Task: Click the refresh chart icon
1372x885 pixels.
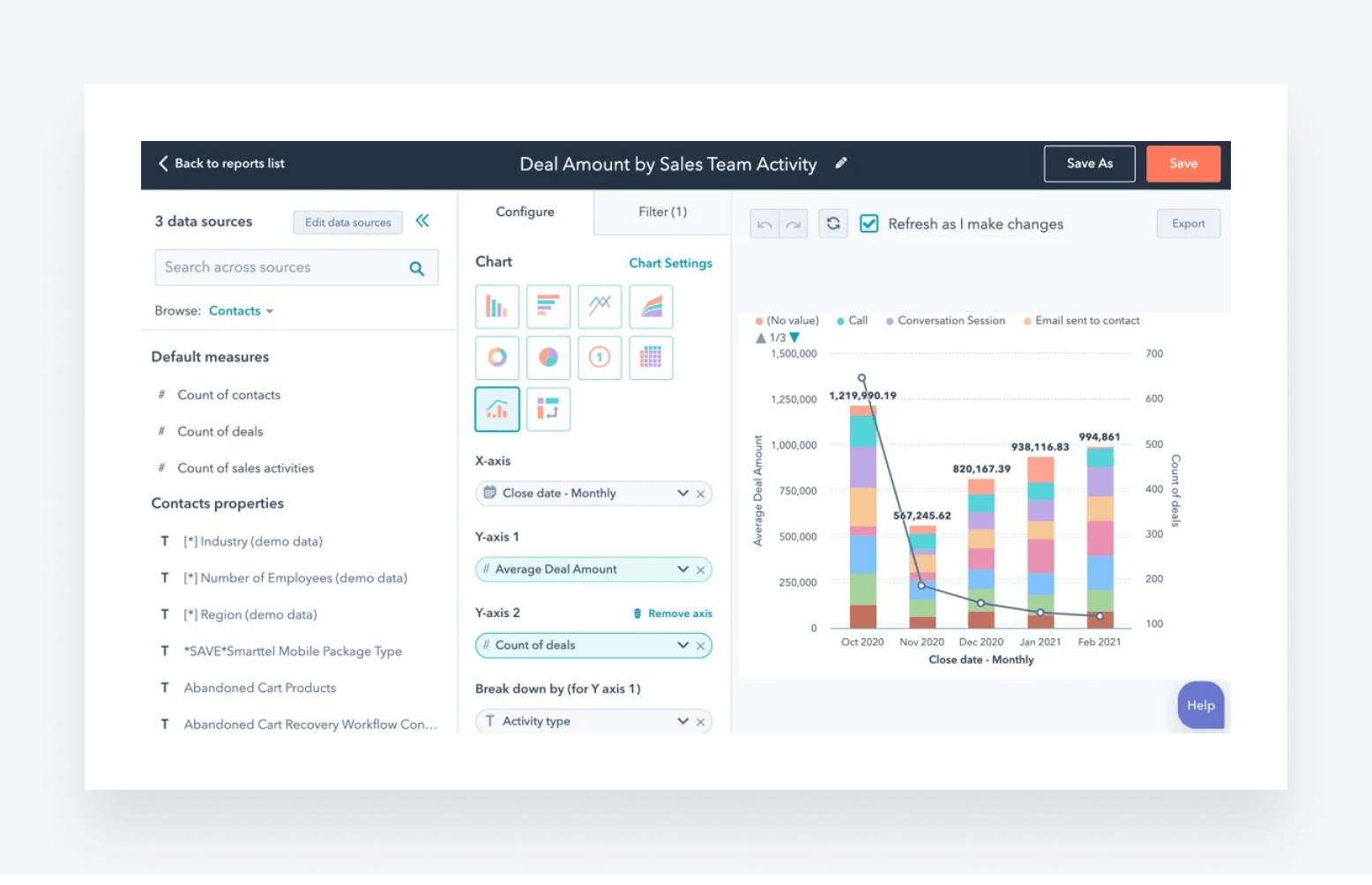Action: [833, 224]
